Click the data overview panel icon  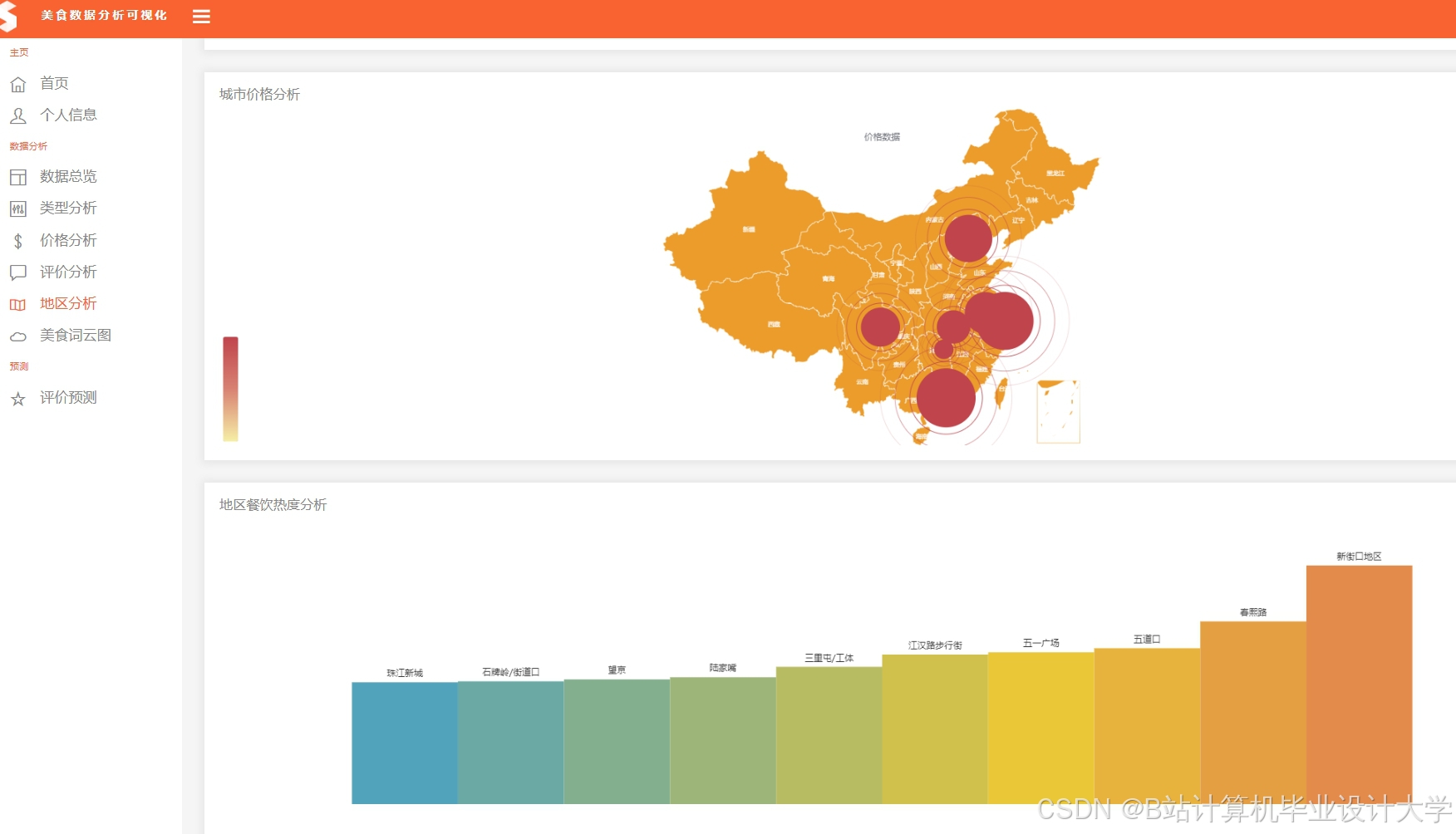[18, 176]
